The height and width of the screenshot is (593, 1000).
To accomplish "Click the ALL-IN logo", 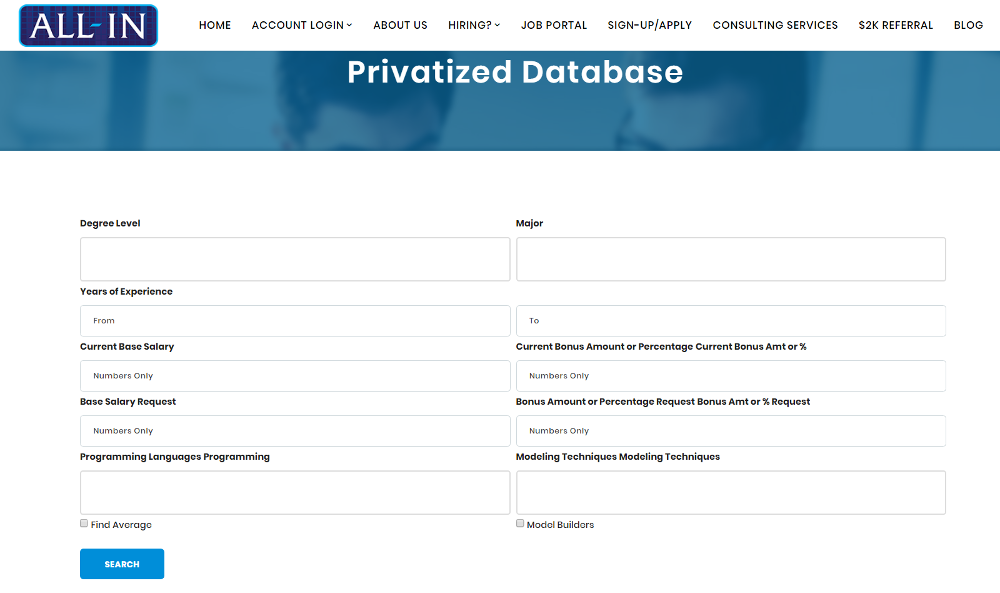I will [89, 26].
